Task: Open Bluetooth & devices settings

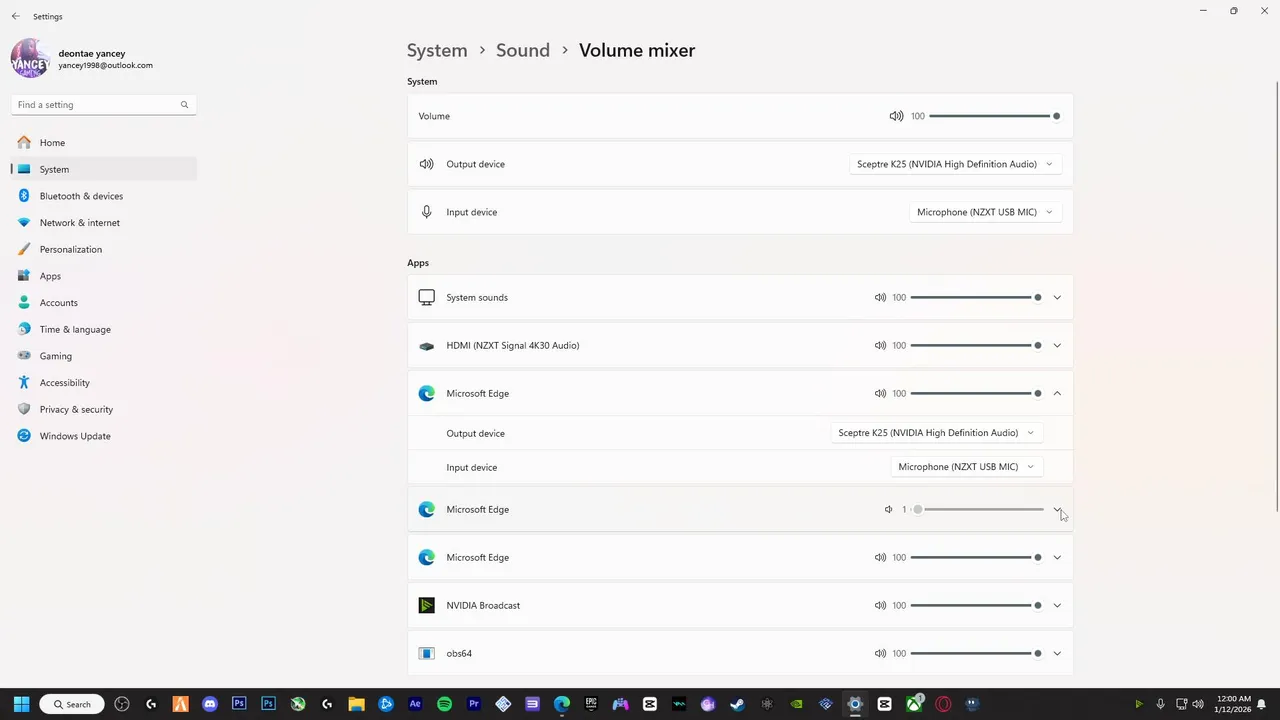Action: coord(104,196)
